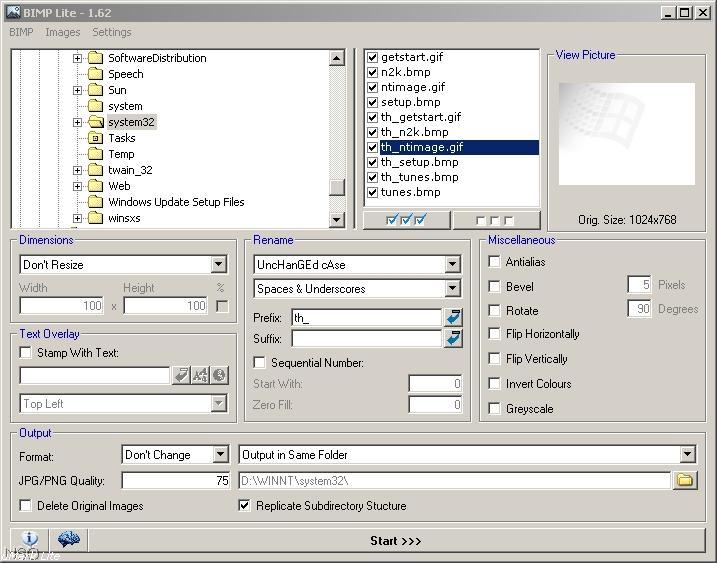The image size is (717, 563).
Task: Expand the system32 folder tree node
Action: 78,122
